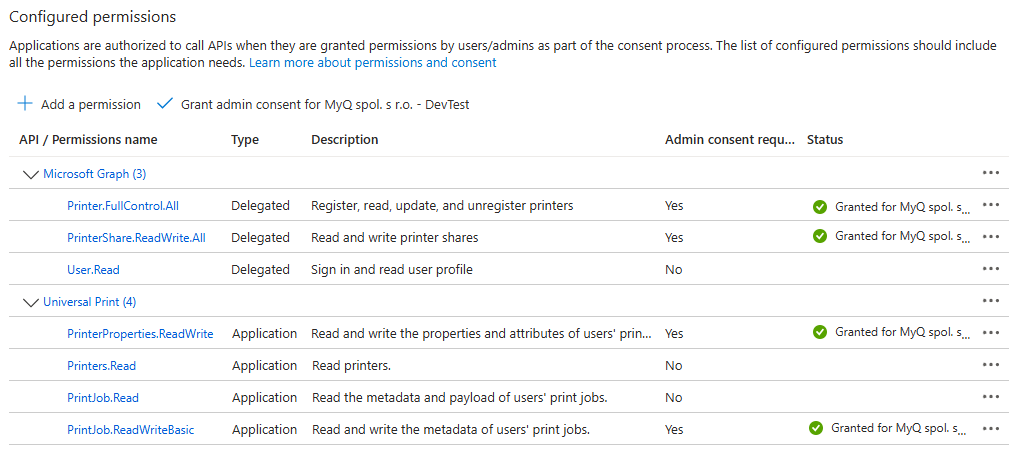Open ellipsis menu for Microsoft Graph group

[x=991, y=173]
